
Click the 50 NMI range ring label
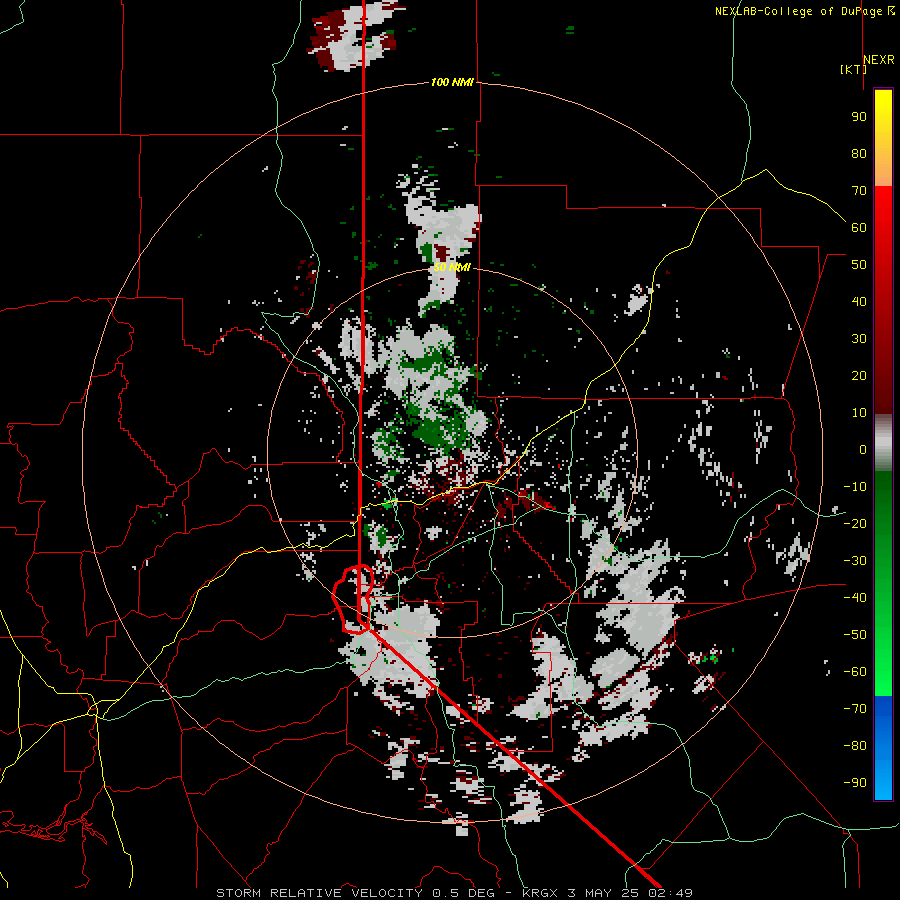tap(452, 267)
